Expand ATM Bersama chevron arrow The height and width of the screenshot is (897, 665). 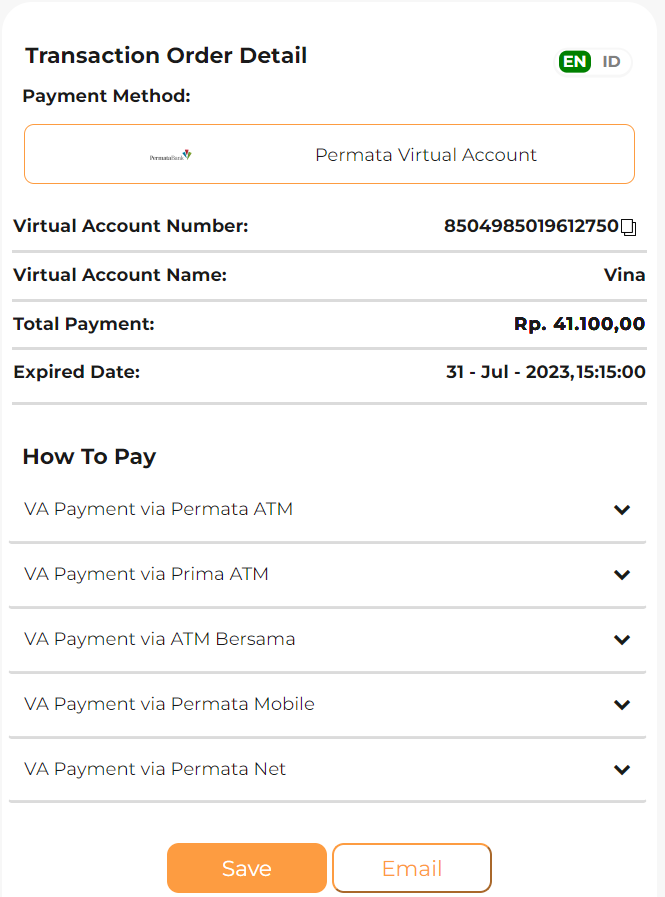622,640
